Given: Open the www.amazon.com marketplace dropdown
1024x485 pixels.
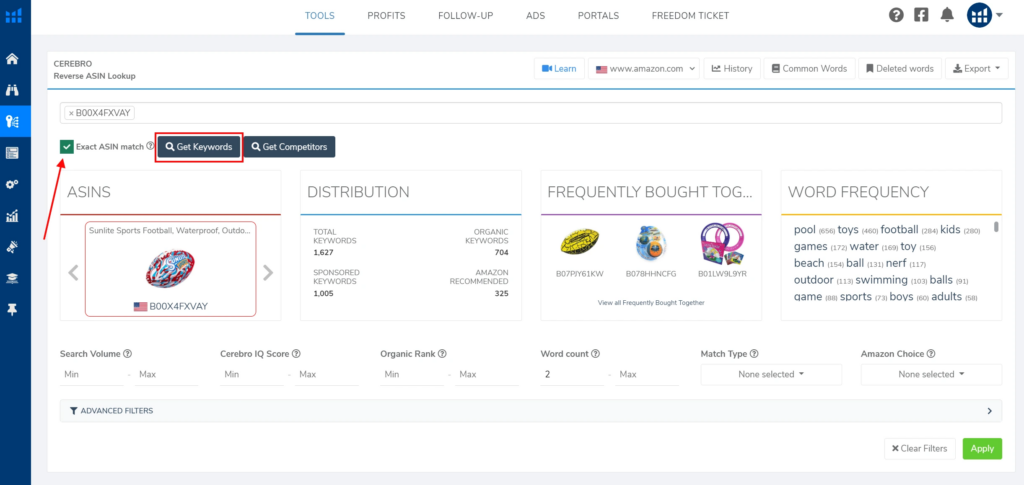Looking at the screenshot, I should tap(644, 69).
